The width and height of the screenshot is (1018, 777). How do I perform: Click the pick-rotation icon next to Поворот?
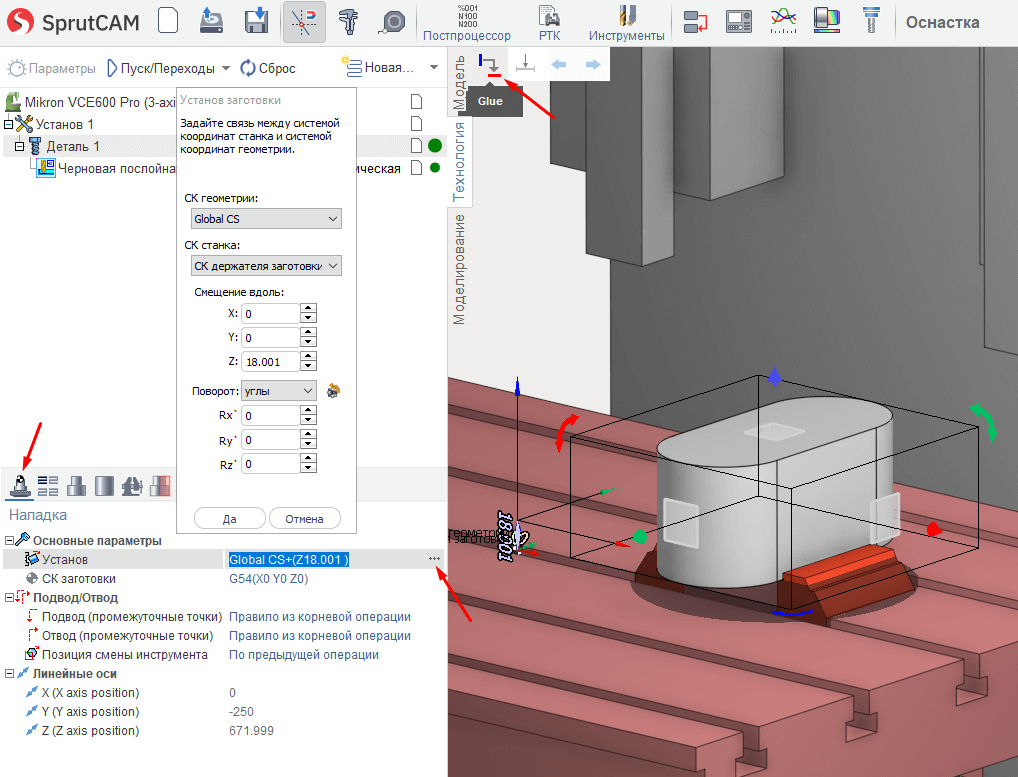(334, 391)
